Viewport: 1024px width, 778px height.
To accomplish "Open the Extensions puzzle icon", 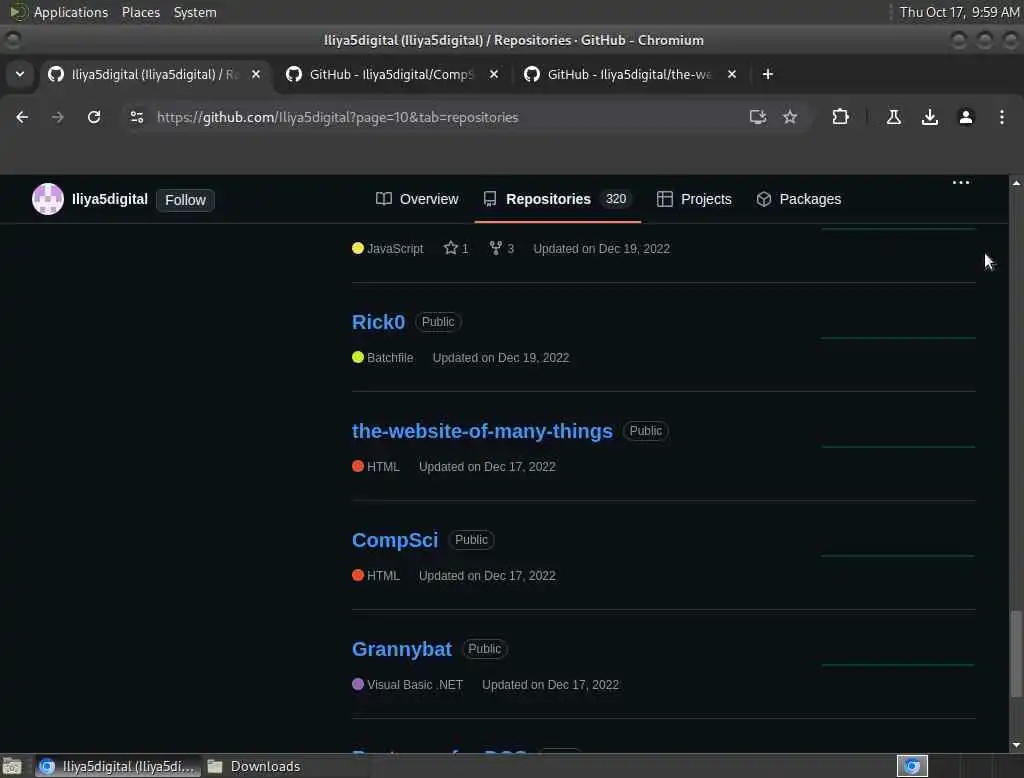I will 840,117.
